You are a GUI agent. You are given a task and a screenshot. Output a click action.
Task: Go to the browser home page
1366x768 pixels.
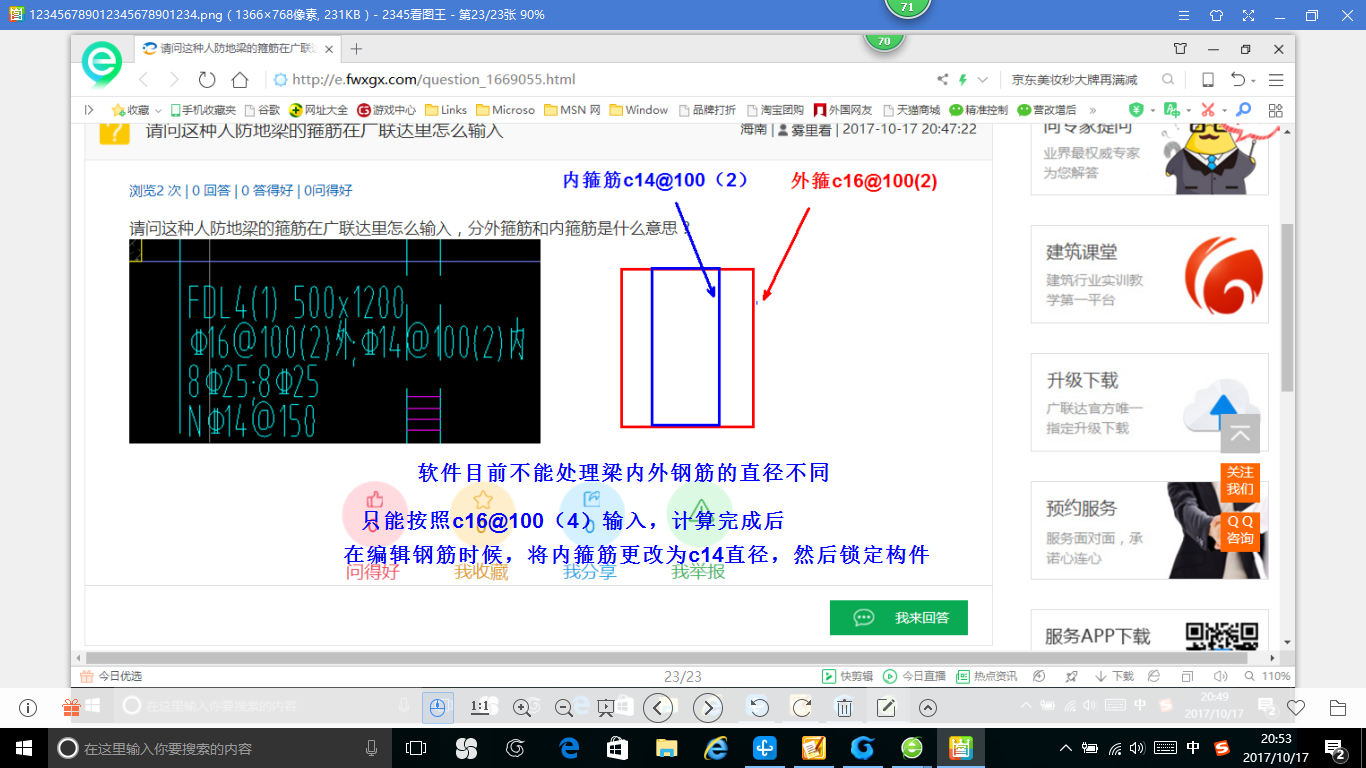point(240,79)
